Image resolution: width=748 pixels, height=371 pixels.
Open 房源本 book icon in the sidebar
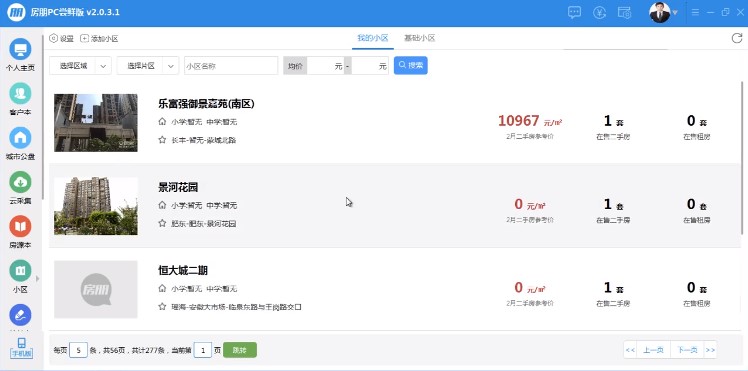pyautogui.click(x=20, y=227)
